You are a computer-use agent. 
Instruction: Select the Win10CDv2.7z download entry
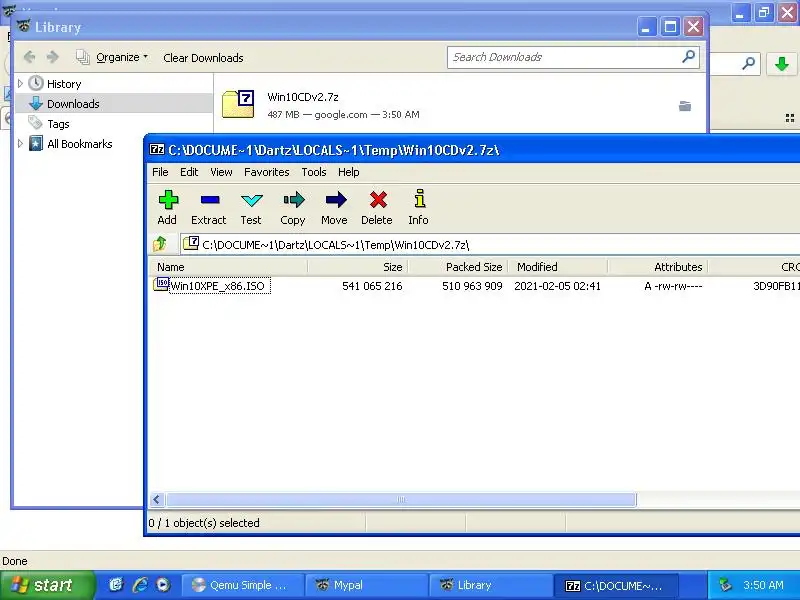459,105
